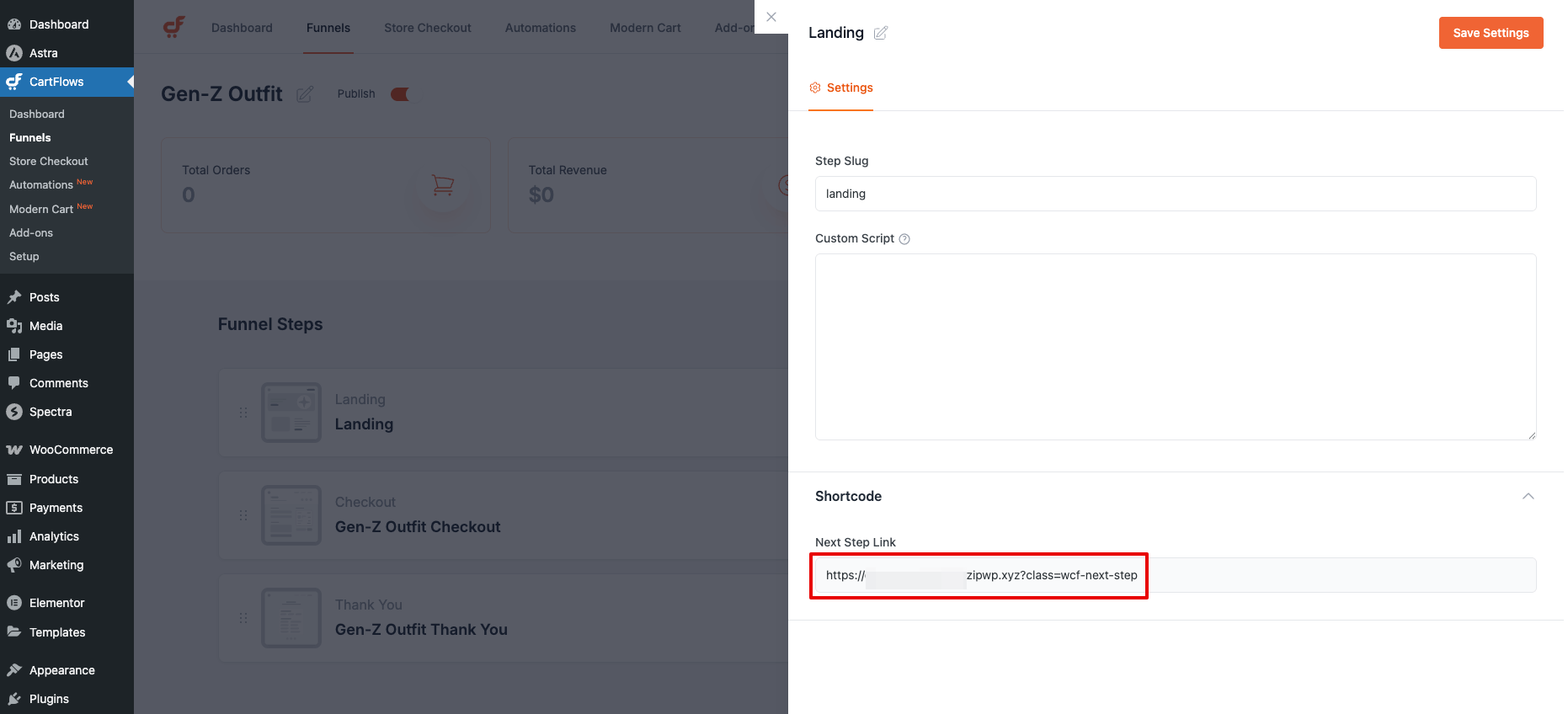Open CartFlows Dashboard submenu link

click(x=37, y=114)
